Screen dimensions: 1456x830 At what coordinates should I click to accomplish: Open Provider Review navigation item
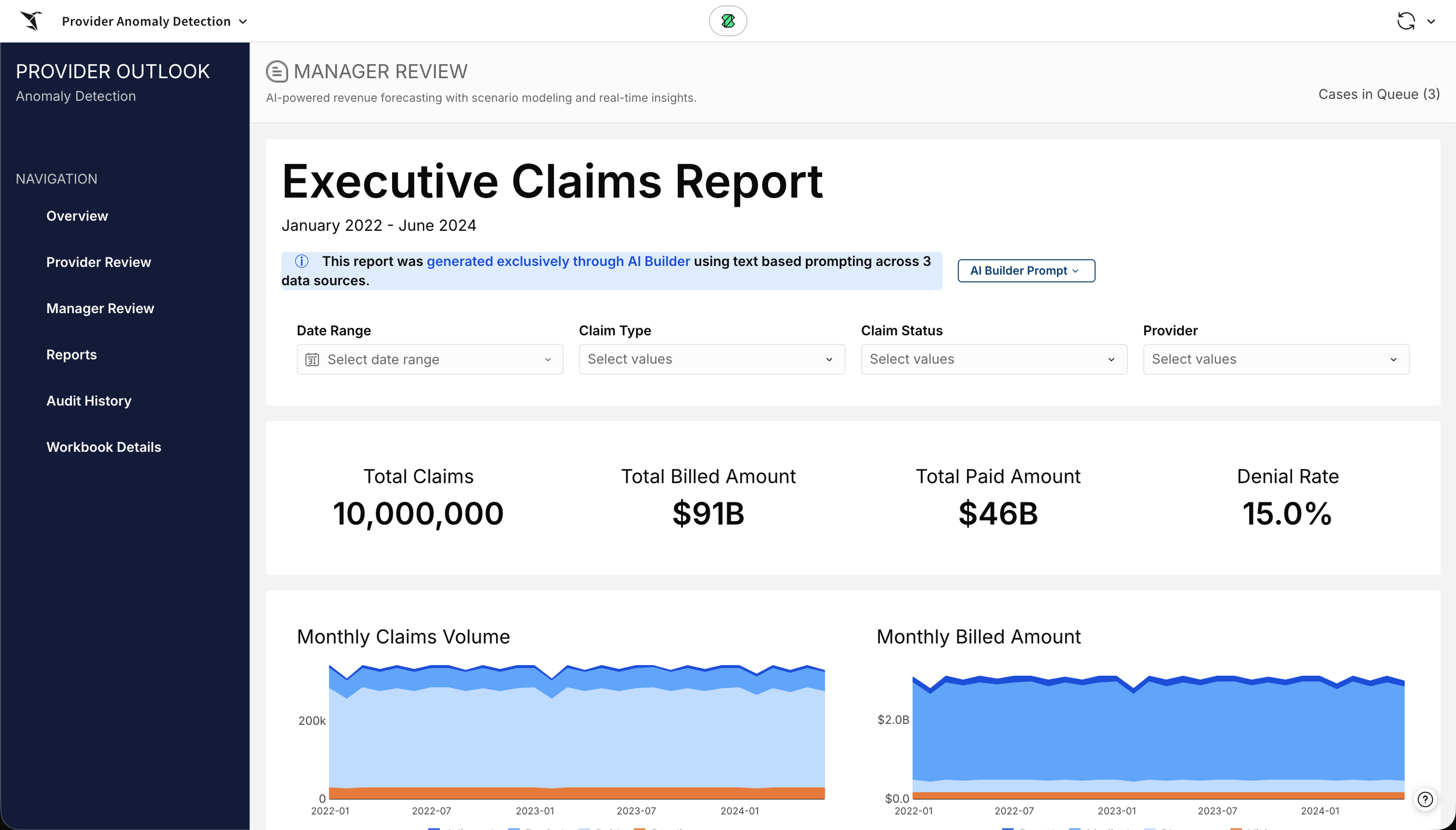point(99,262)
